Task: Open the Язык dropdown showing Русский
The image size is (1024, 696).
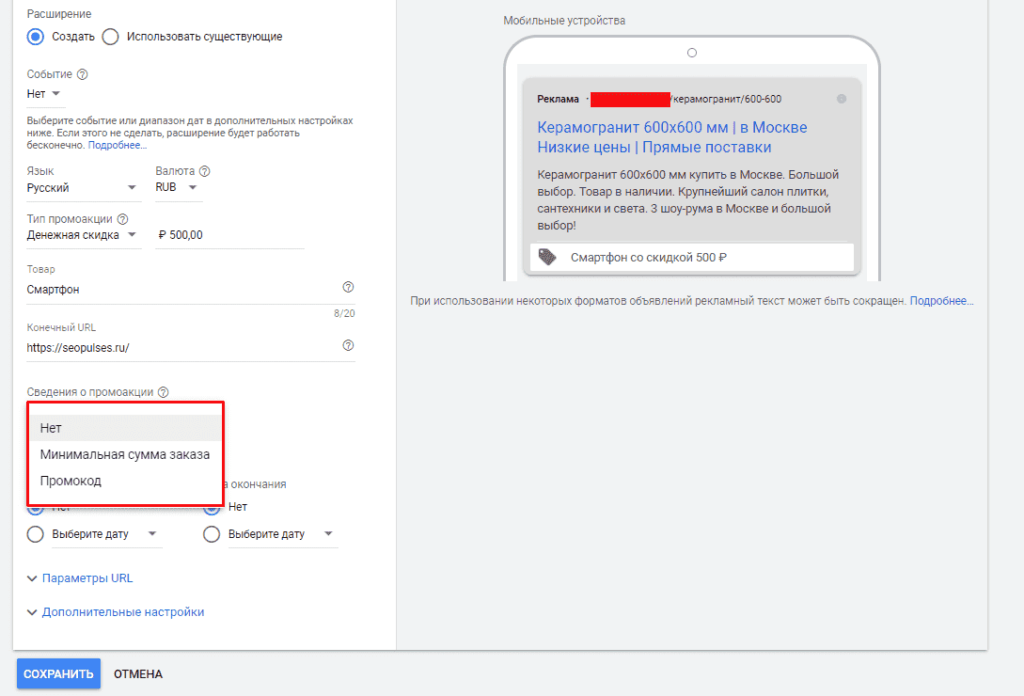Action: pos(83,187)
